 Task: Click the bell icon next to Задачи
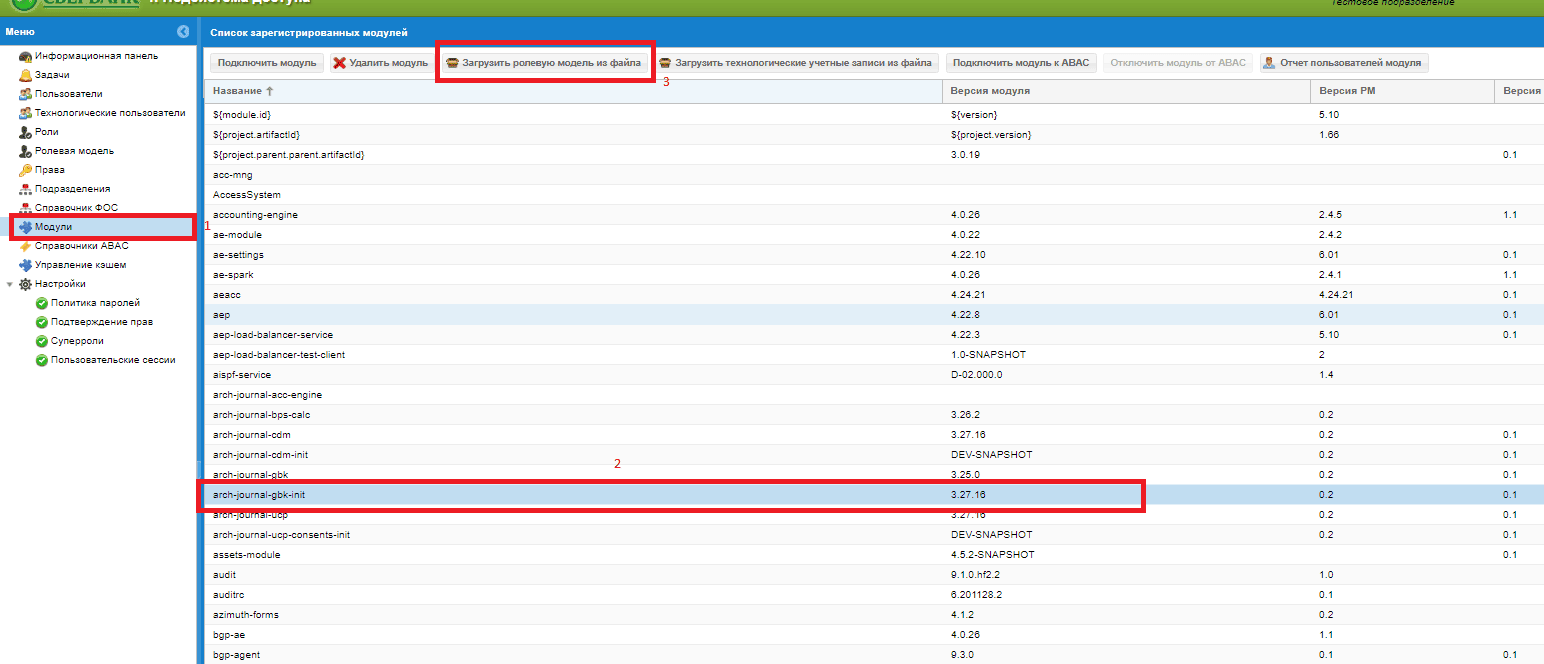[26, 75]
